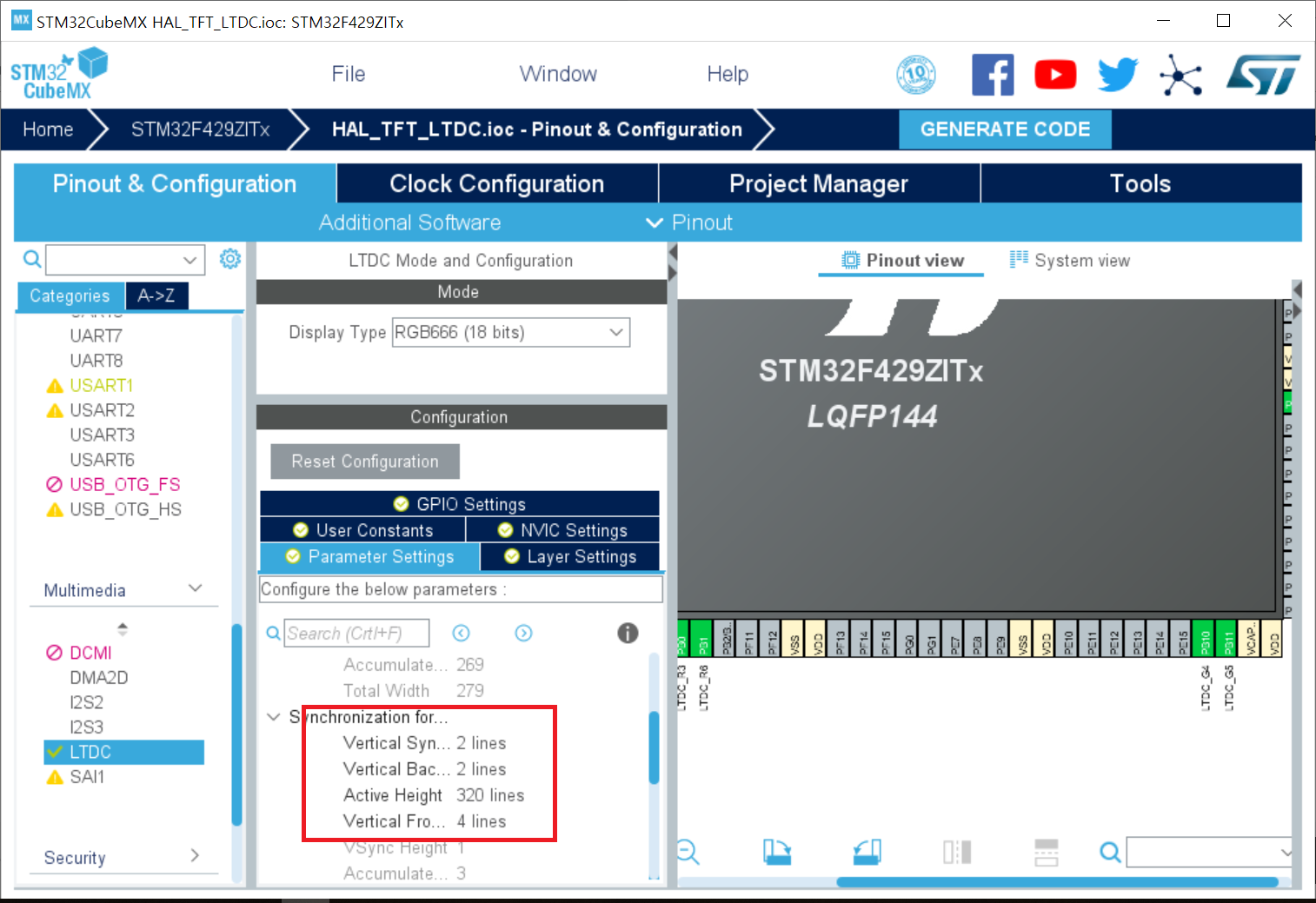Open the Display Type dropdown
The height and width of the screenshot is (903, 1316).
point(511,332)
